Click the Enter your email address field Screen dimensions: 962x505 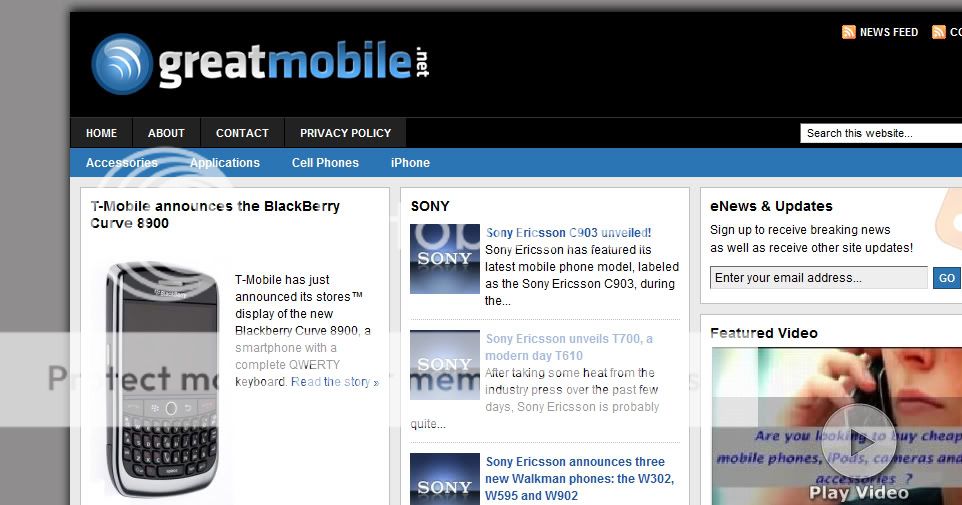(818, 278)
